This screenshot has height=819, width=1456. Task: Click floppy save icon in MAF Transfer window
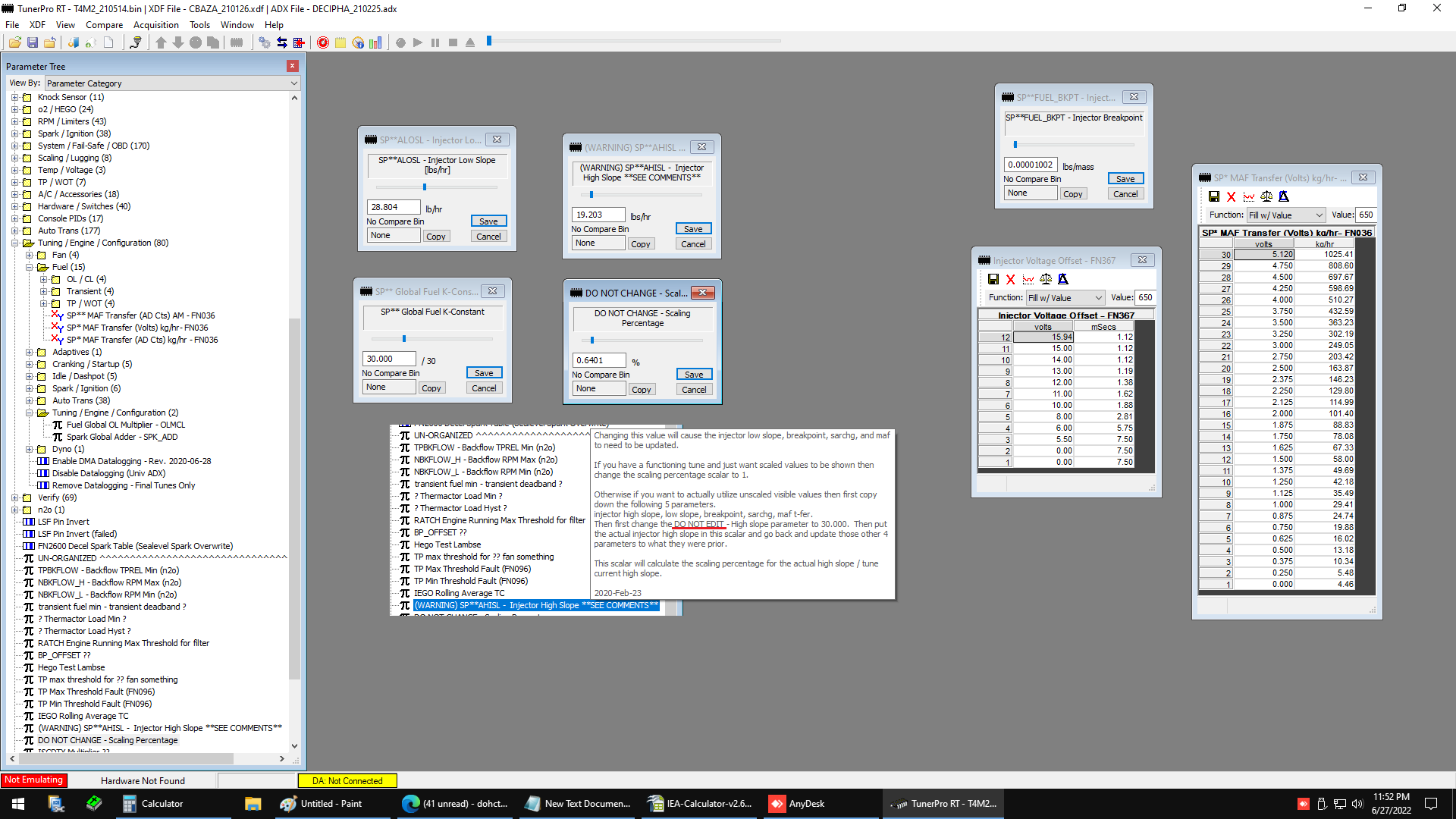(1213, 196)
